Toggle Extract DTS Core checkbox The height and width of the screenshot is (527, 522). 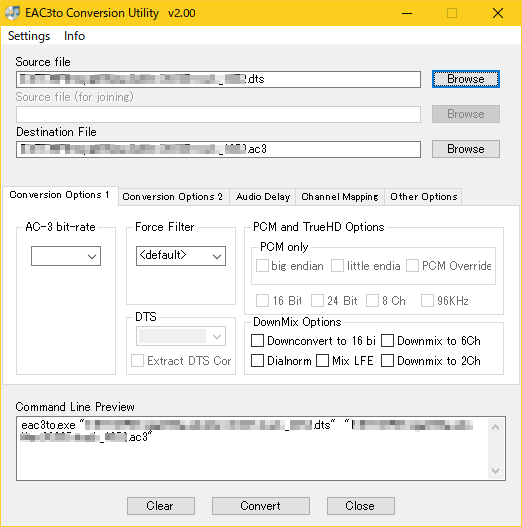(137, 361)
